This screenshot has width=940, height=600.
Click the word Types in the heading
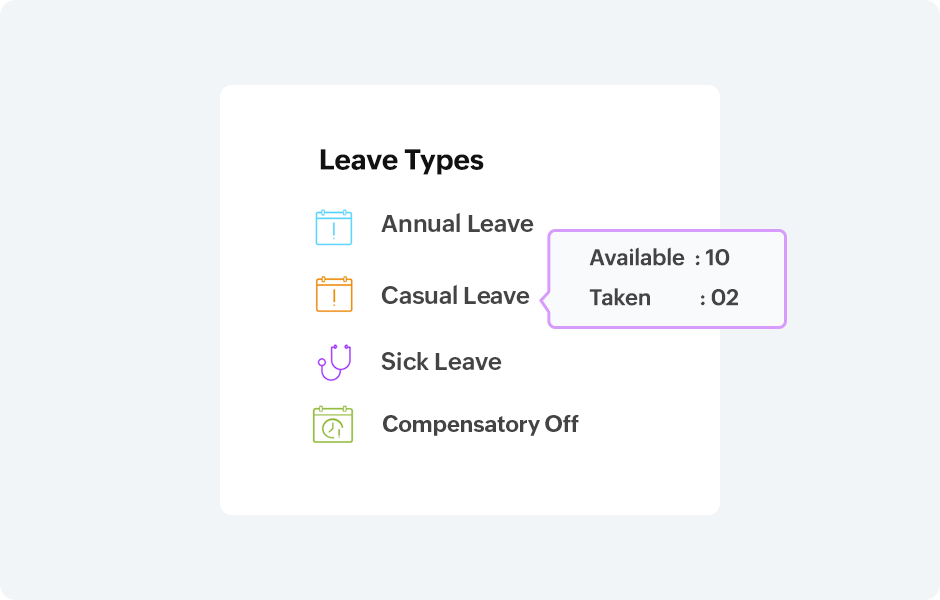coord(443,160)
